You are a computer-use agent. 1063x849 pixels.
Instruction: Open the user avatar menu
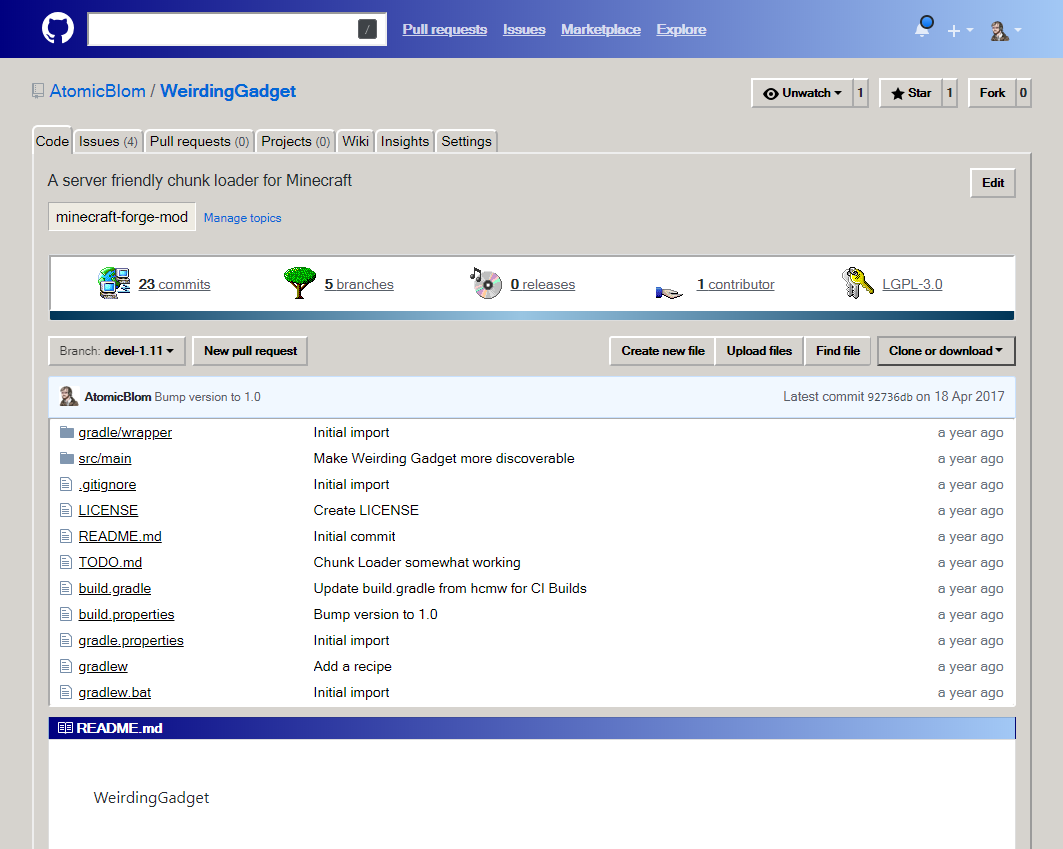pos(1005,31)
